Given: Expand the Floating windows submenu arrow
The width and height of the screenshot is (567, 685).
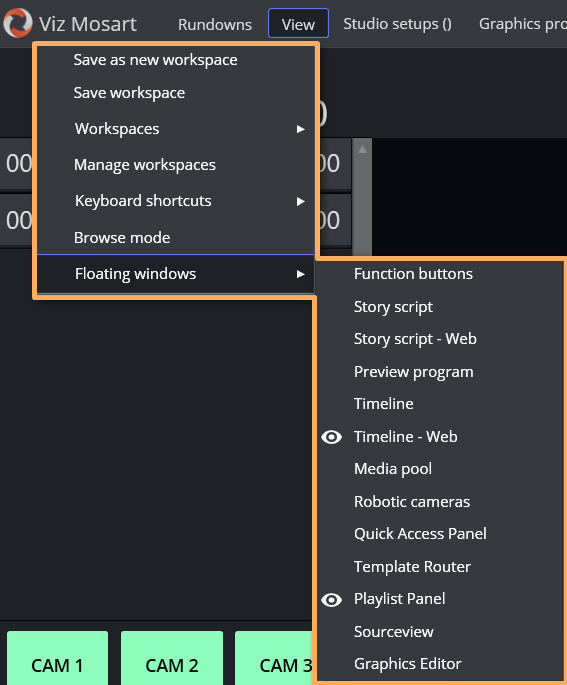Looking at the screenshot, I should pyautogui.click(x=301, y=274).
